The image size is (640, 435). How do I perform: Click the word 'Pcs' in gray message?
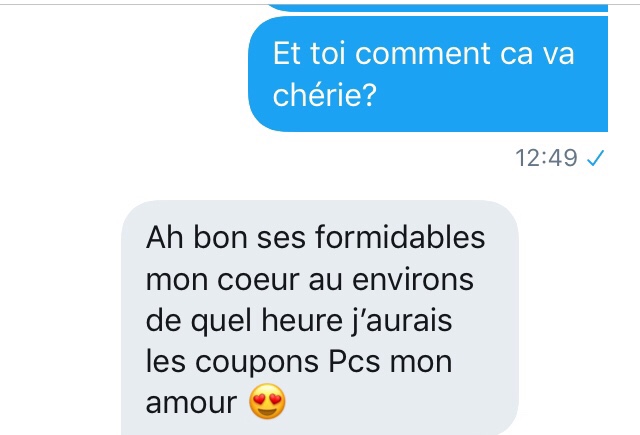(x=354, y=361)
